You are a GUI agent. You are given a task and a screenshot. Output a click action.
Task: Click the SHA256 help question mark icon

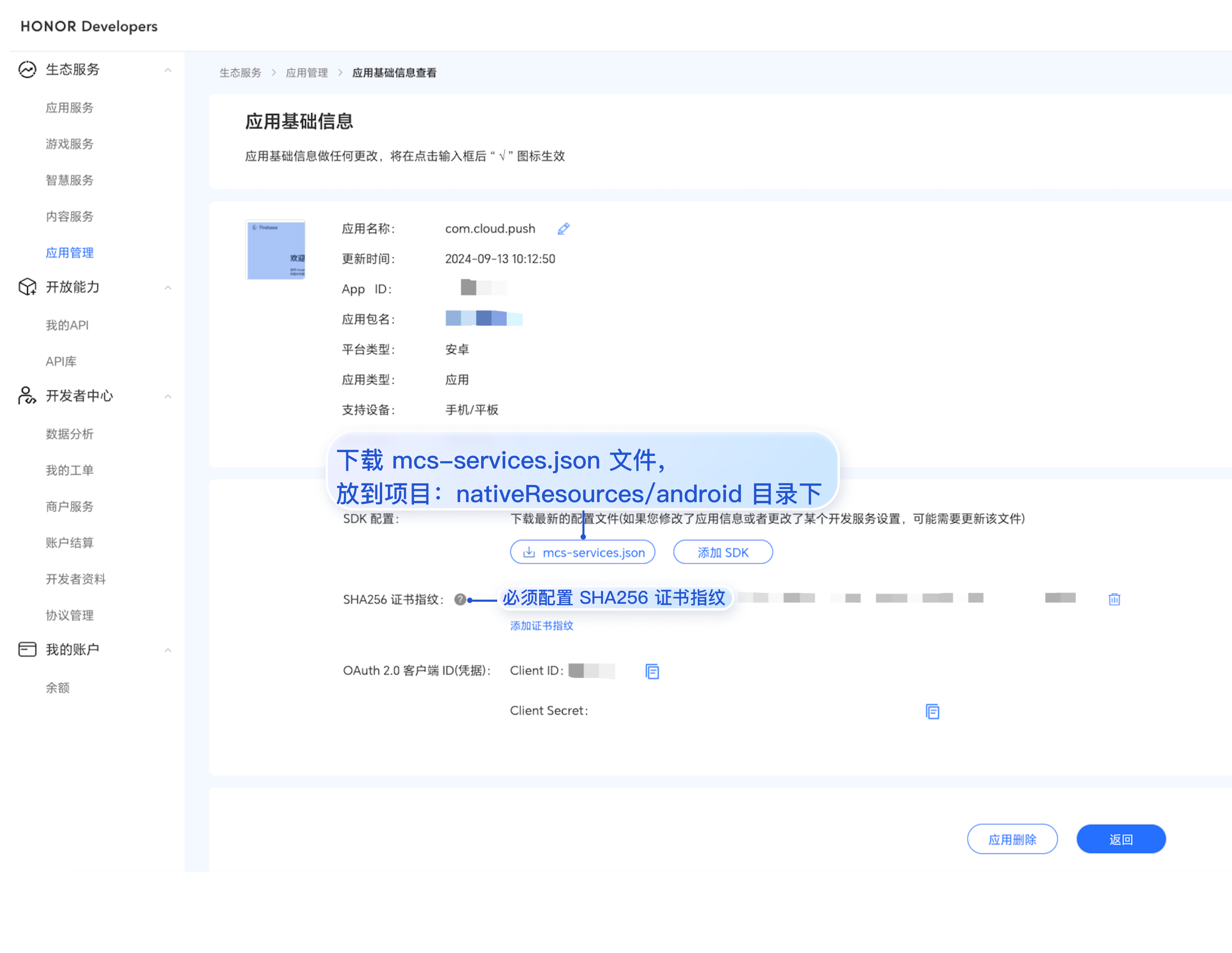[x=460, y=599]
